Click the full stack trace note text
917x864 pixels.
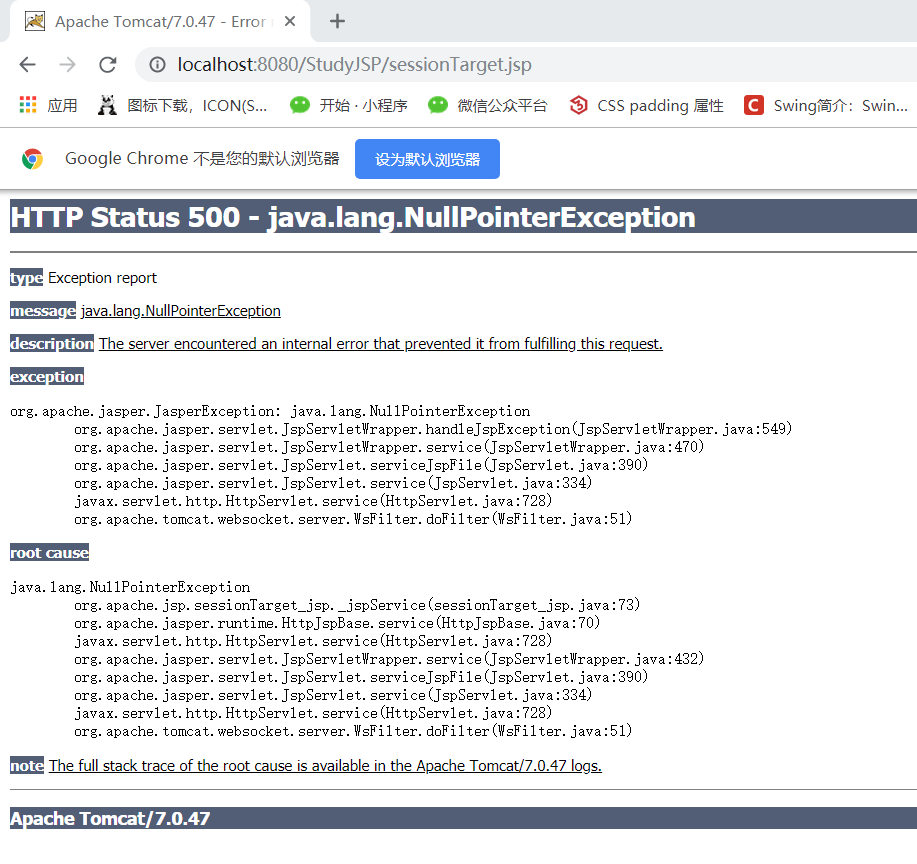coord(325,766)
